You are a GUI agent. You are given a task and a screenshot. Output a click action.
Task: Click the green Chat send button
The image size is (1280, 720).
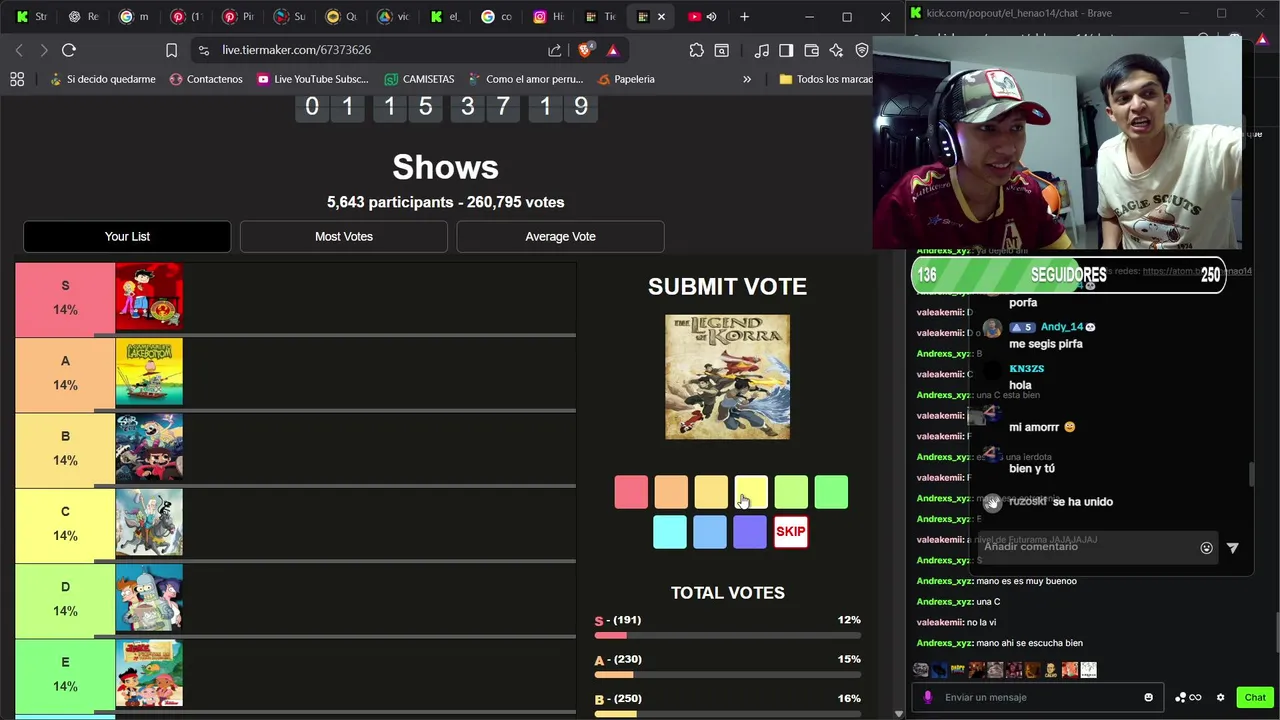(x=1255, y=697)
